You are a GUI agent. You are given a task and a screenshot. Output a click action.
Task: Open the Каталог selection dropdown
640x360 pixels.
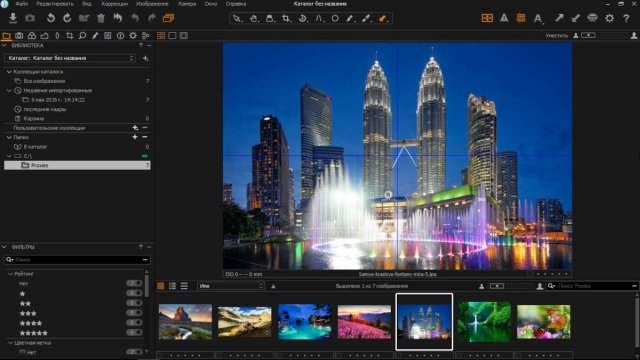click(x=70, y=58)
